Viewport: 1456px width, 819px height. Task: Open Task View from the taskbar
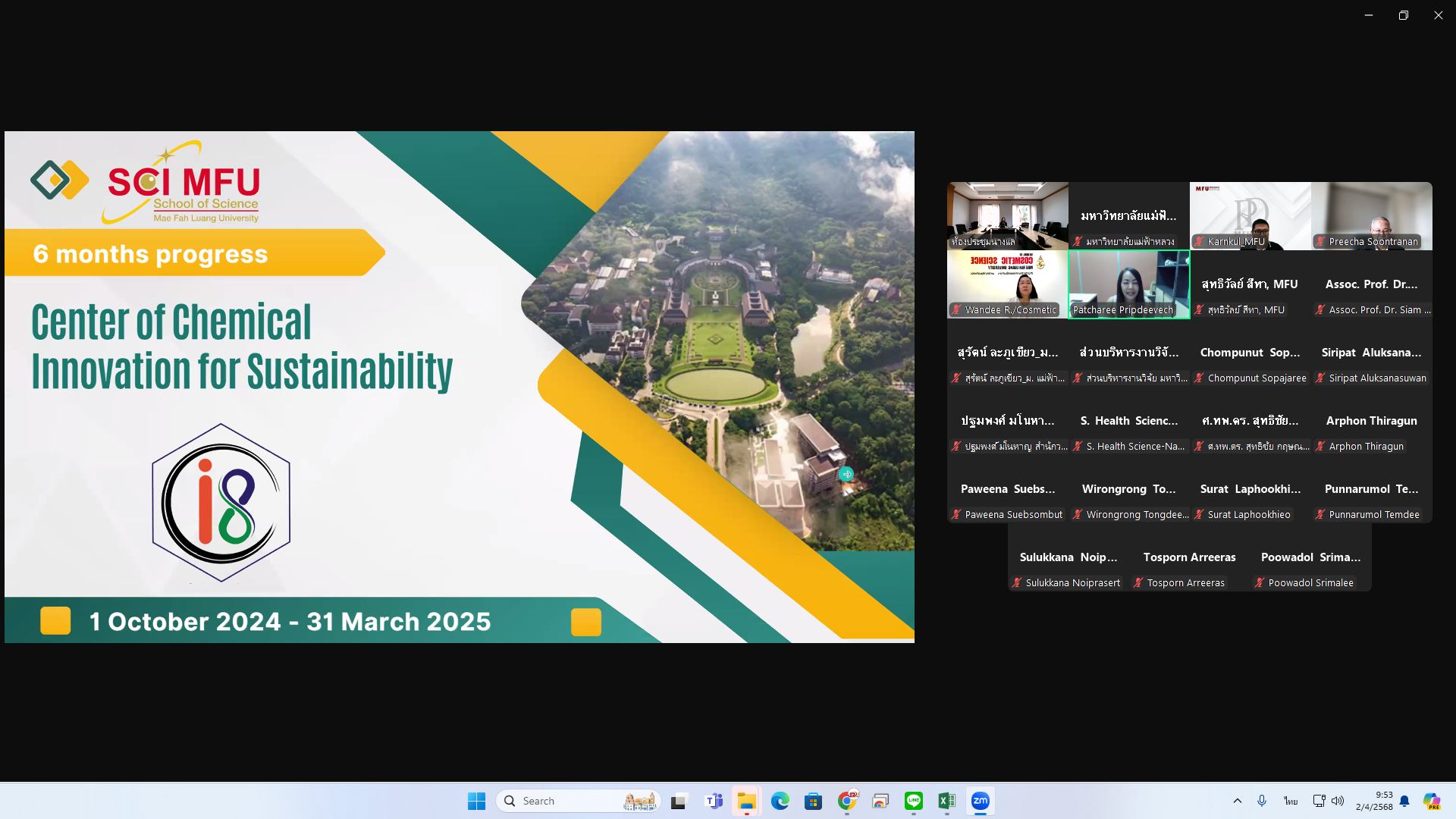(x=679, y=801)
